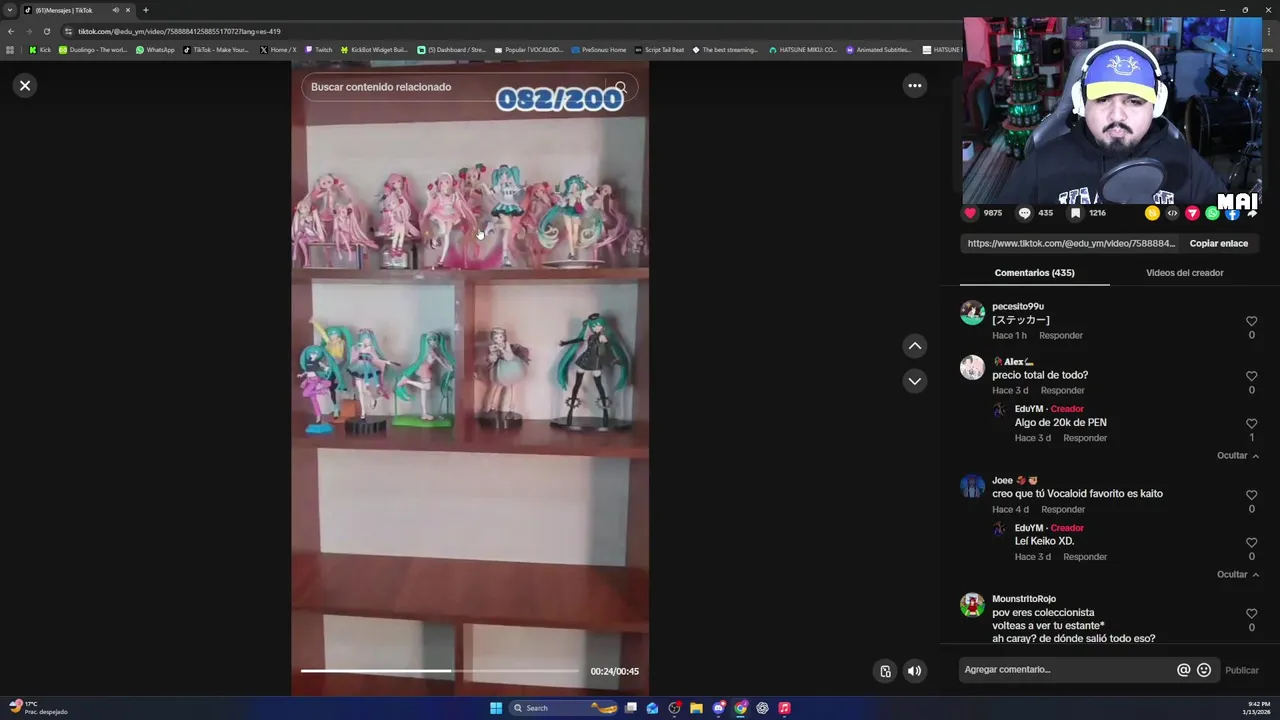1280x720 pixels.
Task: Reply to Joee's comment
Action: coord(1062,510)
